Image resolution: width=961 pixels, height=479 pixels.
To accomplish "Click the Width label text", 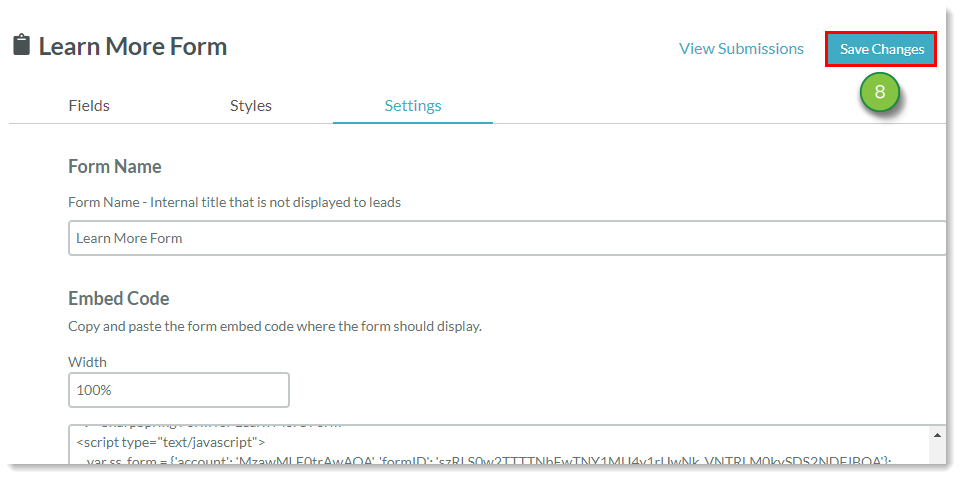I will coord(87,362).
